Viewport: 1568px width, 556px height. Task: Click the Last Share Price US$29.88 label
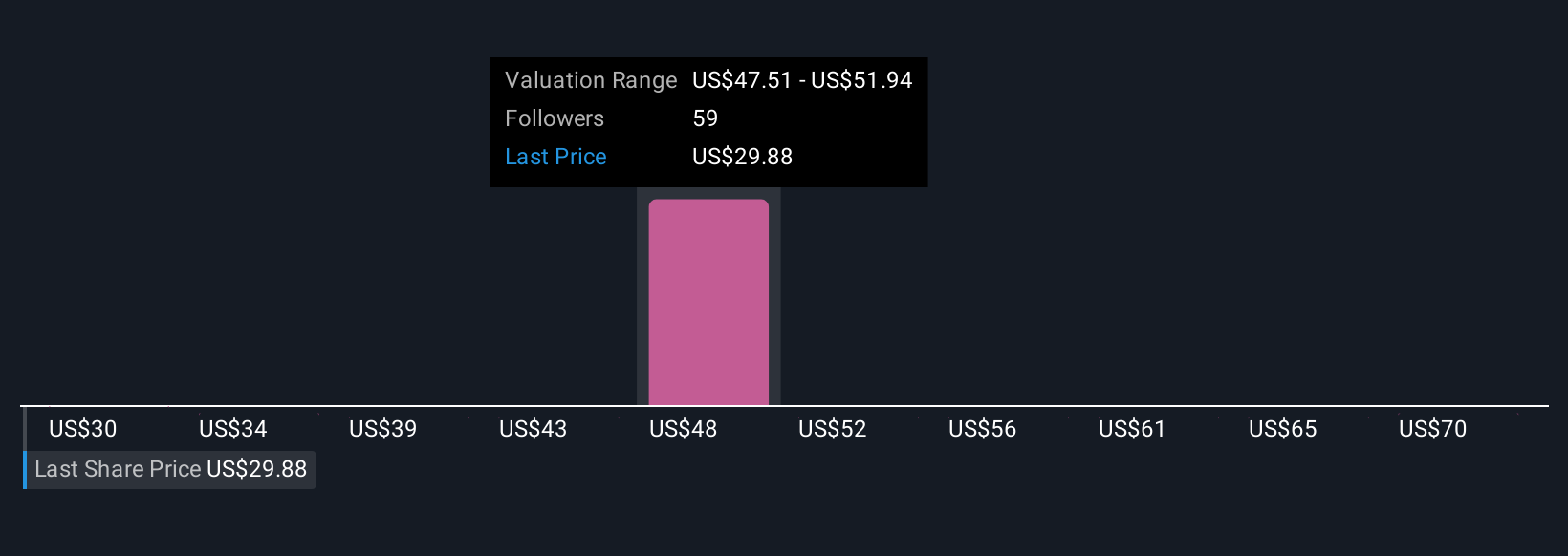(x=171, y=469)
